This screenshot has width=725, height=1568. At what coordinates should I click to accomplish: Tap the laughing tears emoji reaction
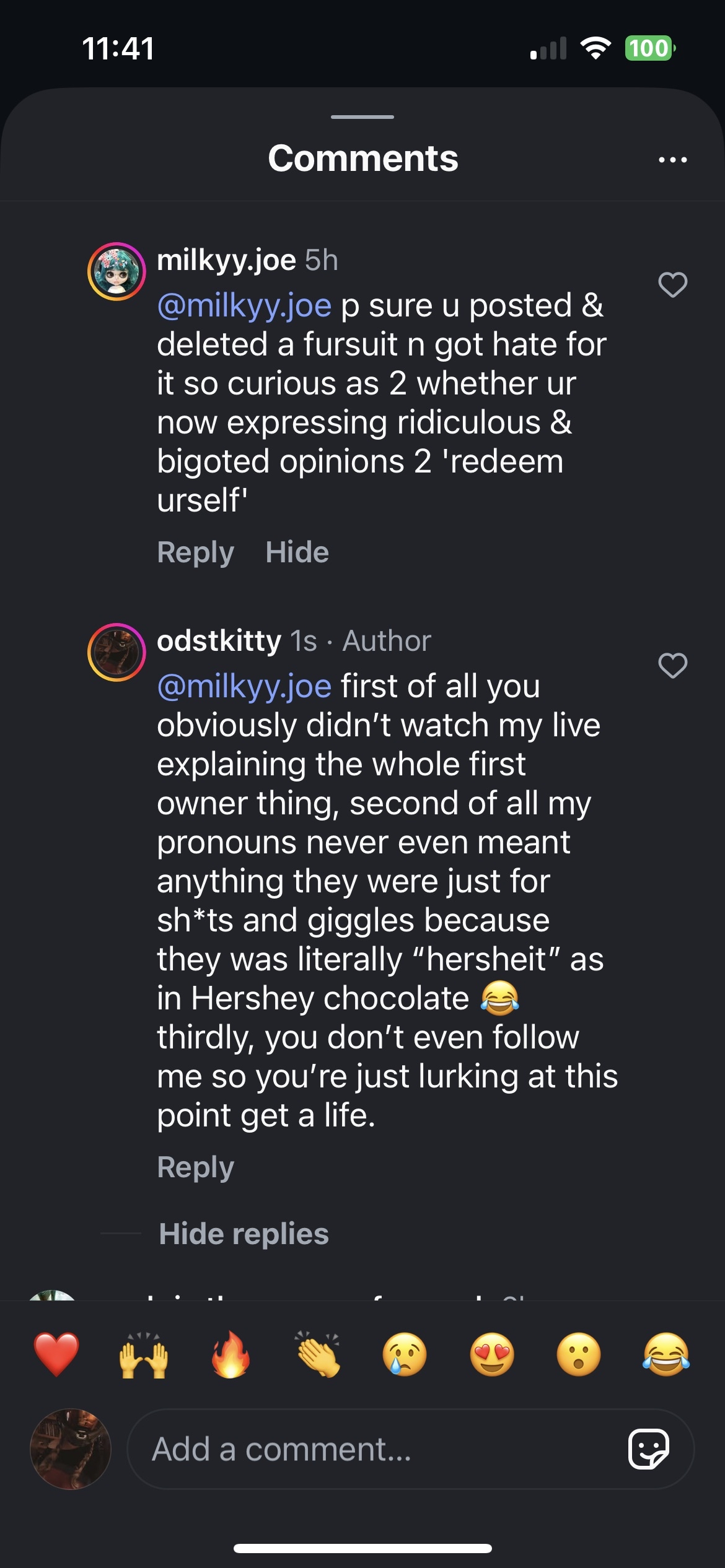click(666, 1354)
